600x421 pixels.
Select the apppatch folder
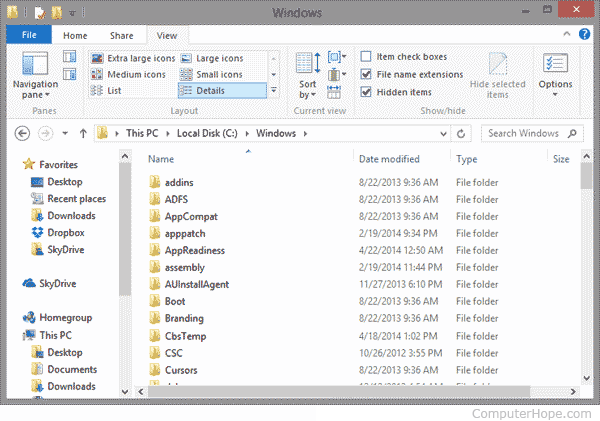tap(177, 233)
